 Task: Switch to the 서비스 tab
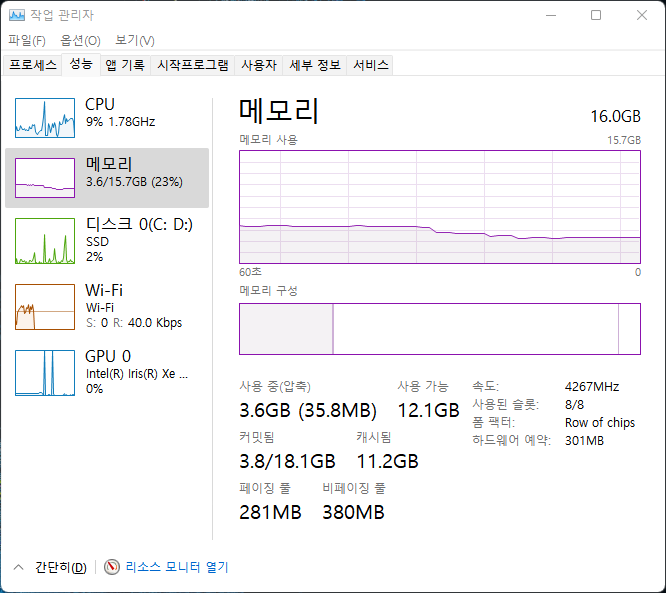pos(370,65)
